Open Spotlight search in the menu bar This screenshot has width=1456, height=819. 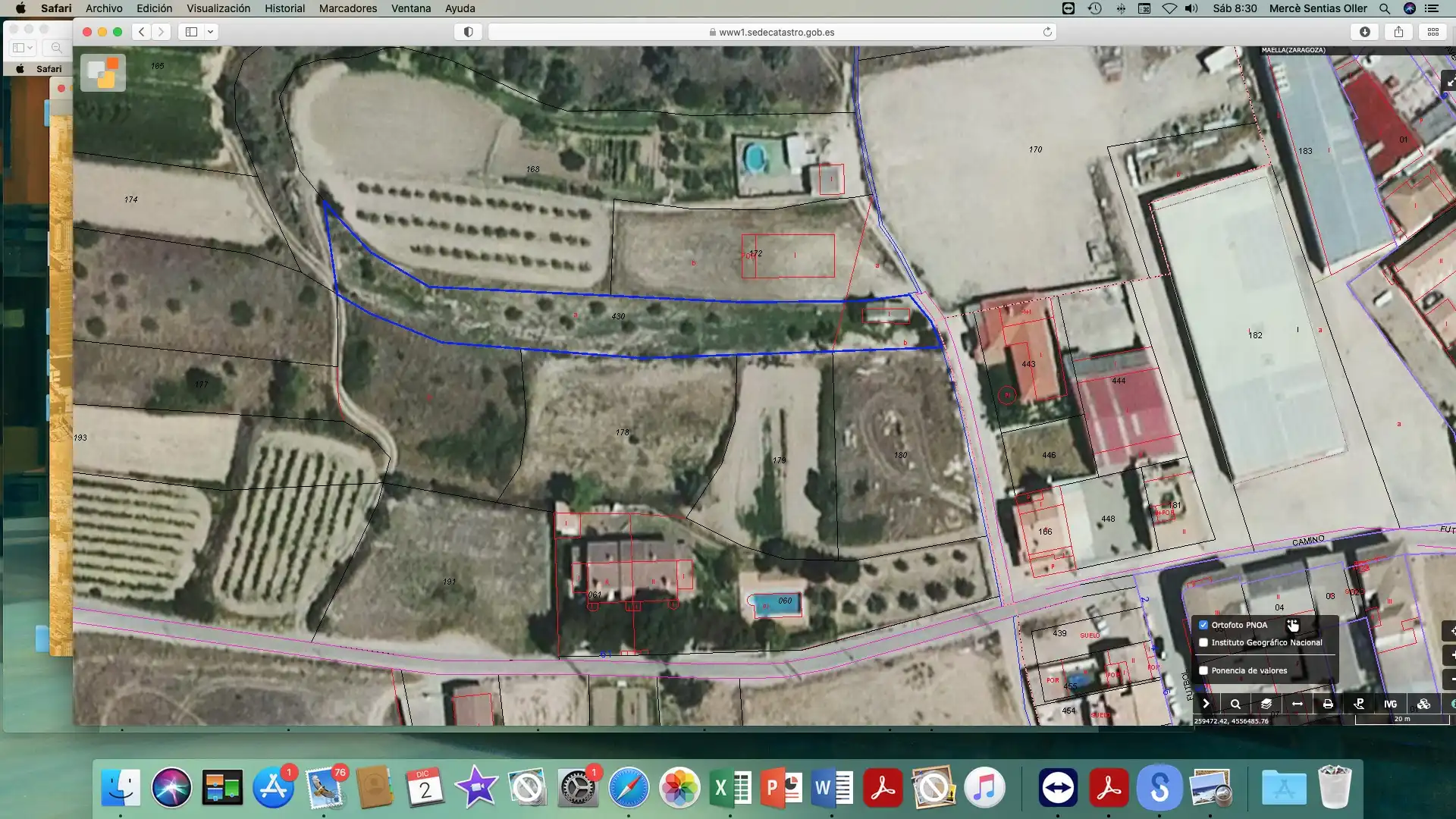(x=1385, y=8)
